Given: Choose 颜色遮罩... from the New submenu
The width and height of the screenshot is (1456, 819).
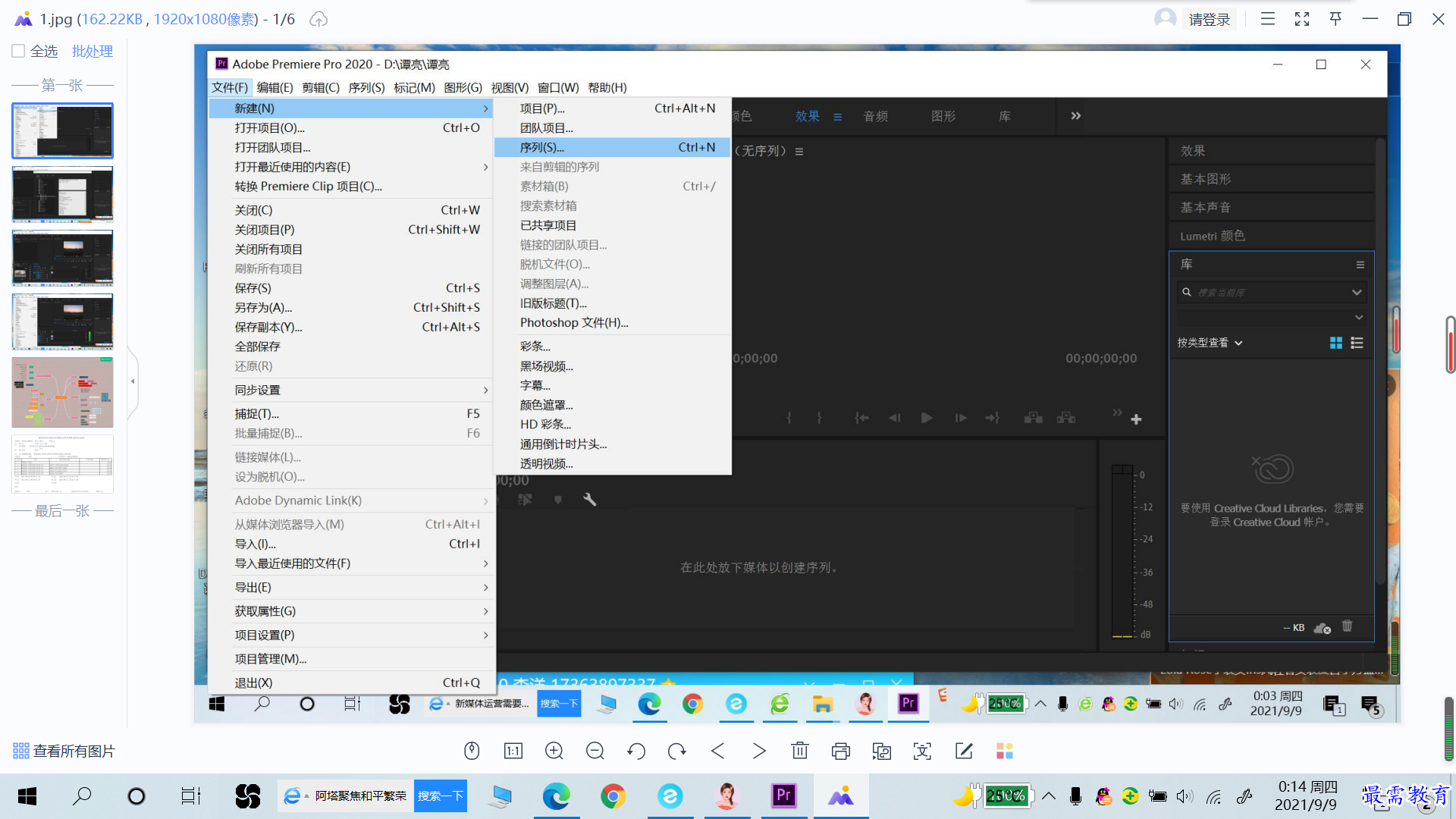Looking at the screenshot, I should [x=613, y=405].
